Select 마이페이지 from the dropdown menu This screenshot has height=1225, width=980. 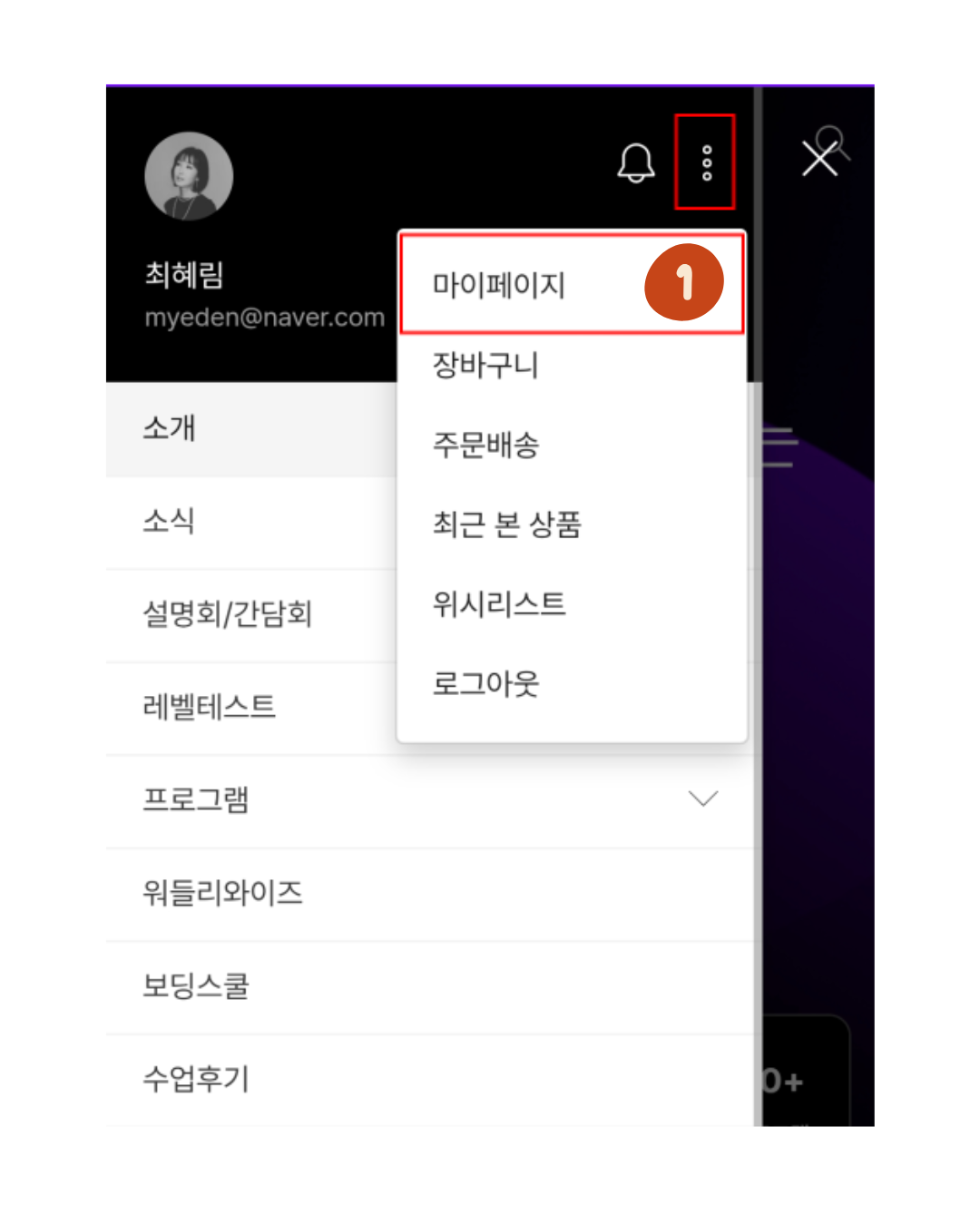tap(573, 285)
